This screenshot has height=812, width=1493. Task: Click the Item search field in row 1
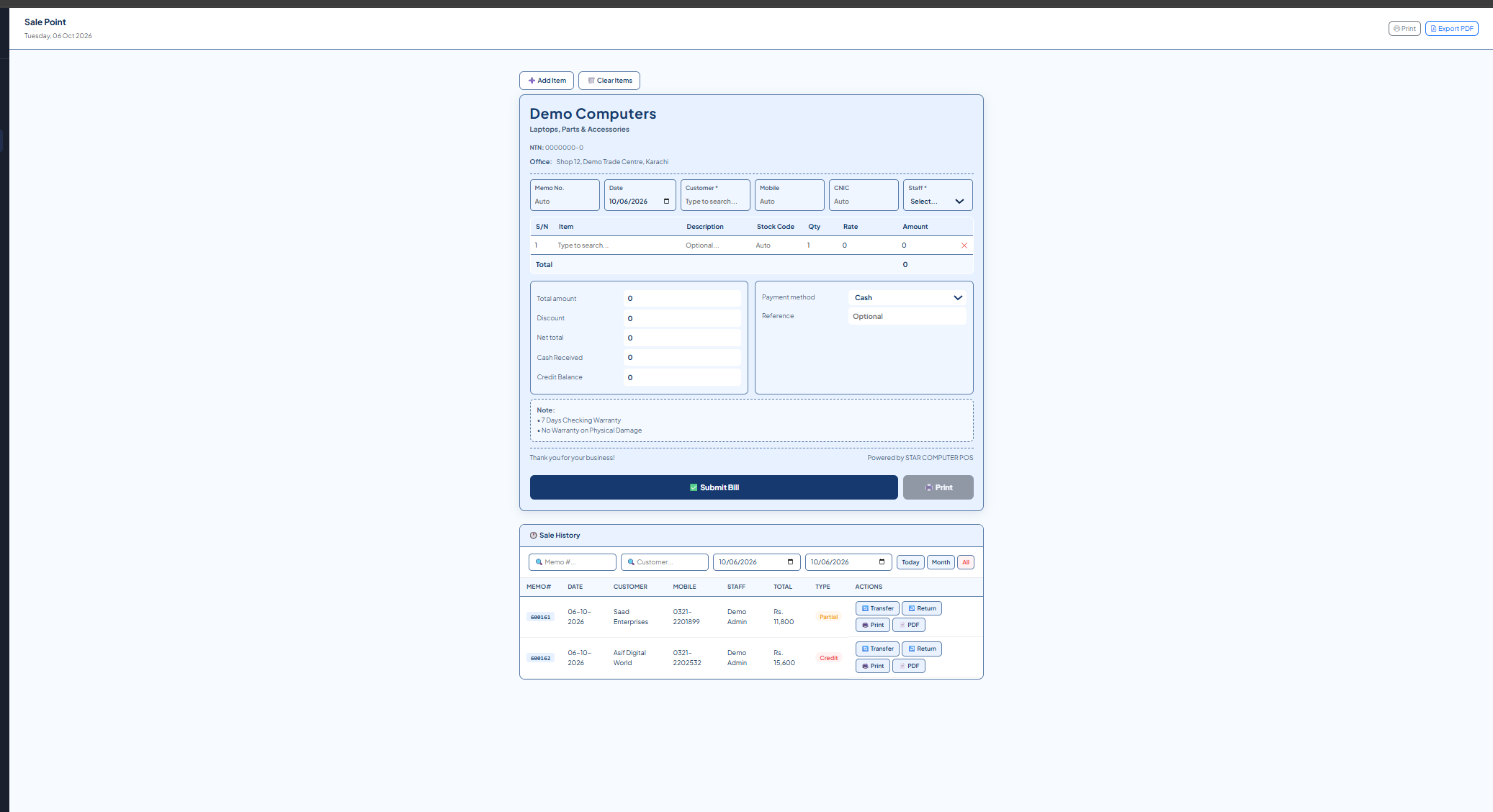(x=618, y=245)
